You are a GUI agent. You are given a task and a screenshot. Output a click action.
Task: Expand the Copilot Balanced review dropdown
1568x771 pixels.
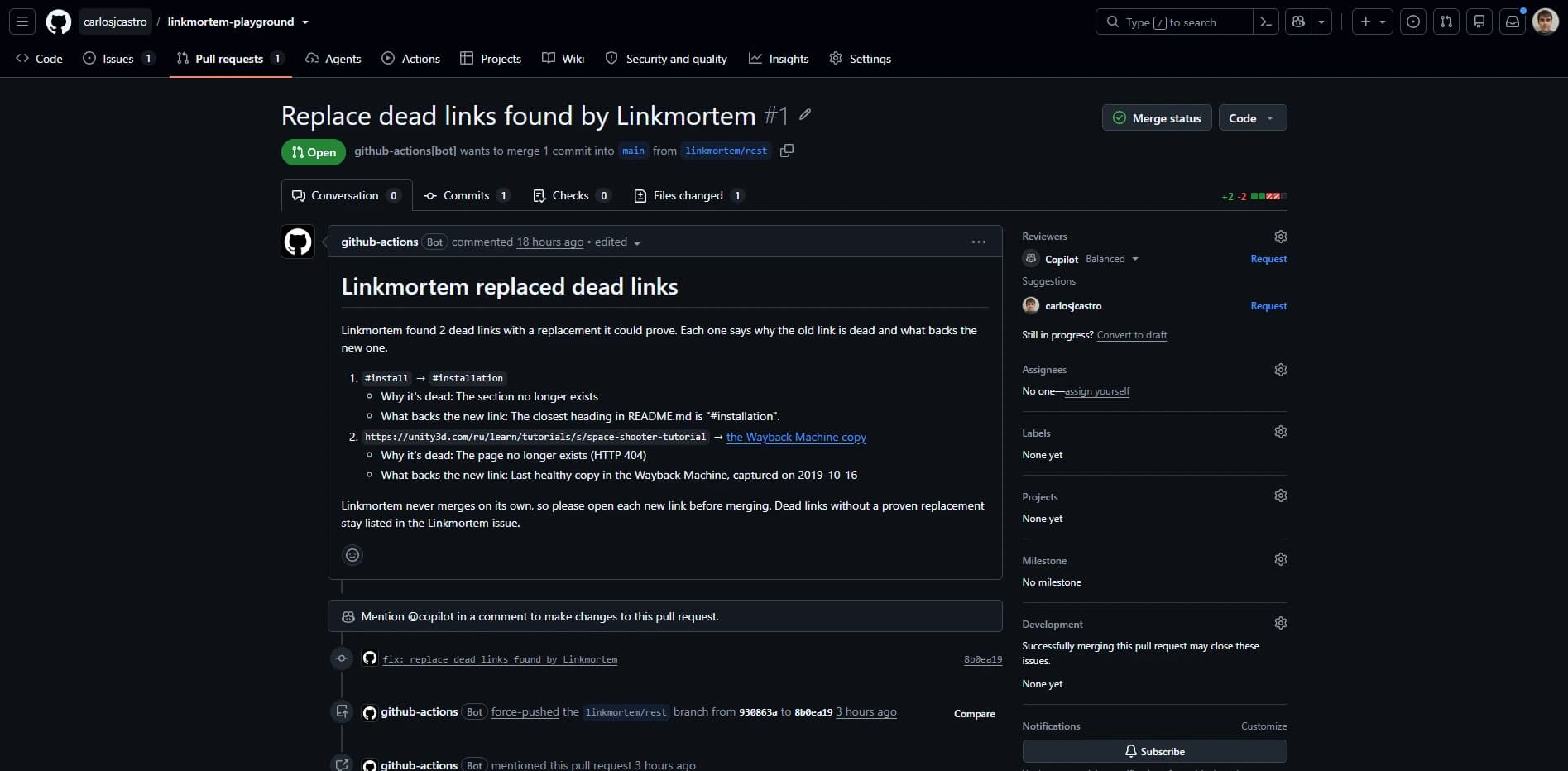(1112, 259)
